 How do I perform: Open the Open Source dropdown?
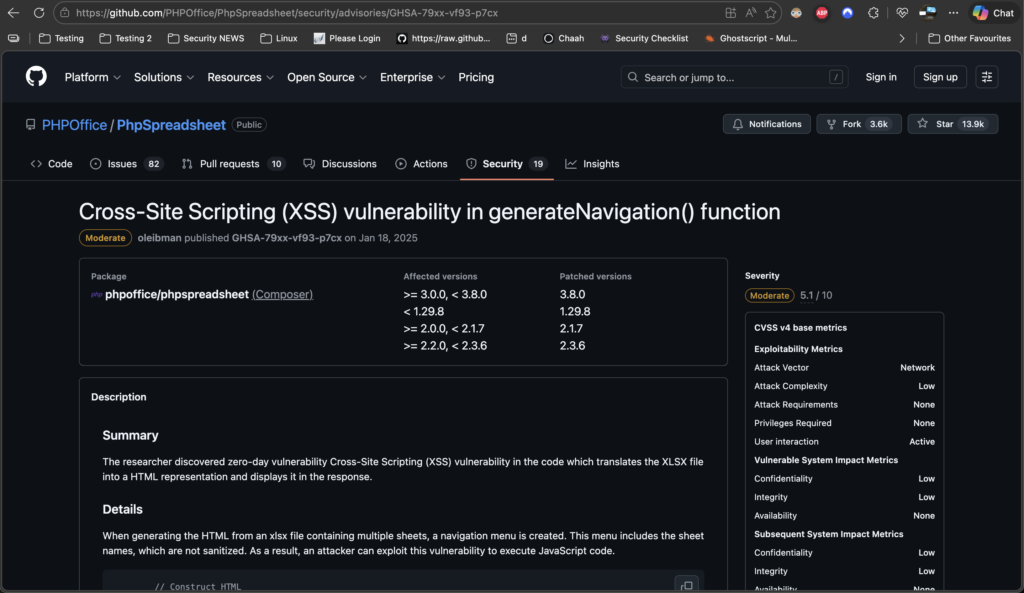(x=326, y=77)
